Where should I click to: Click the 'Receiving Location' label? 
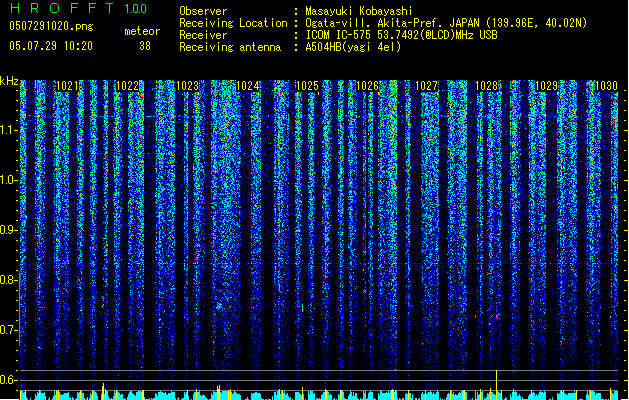(233, 23)
